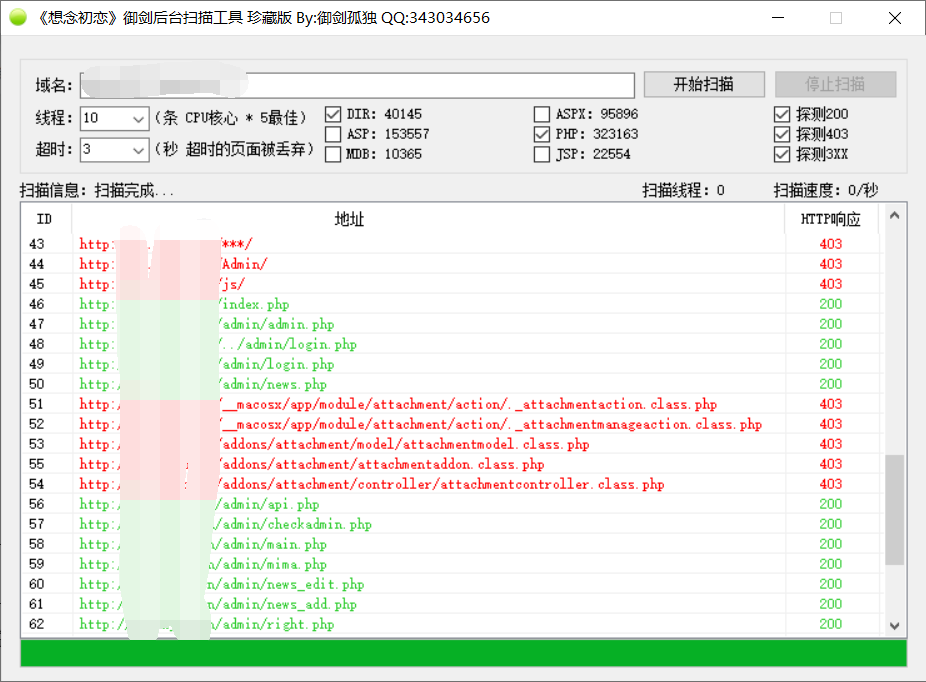Click the results list scroll-up arrow

click(x=894, y=216)
